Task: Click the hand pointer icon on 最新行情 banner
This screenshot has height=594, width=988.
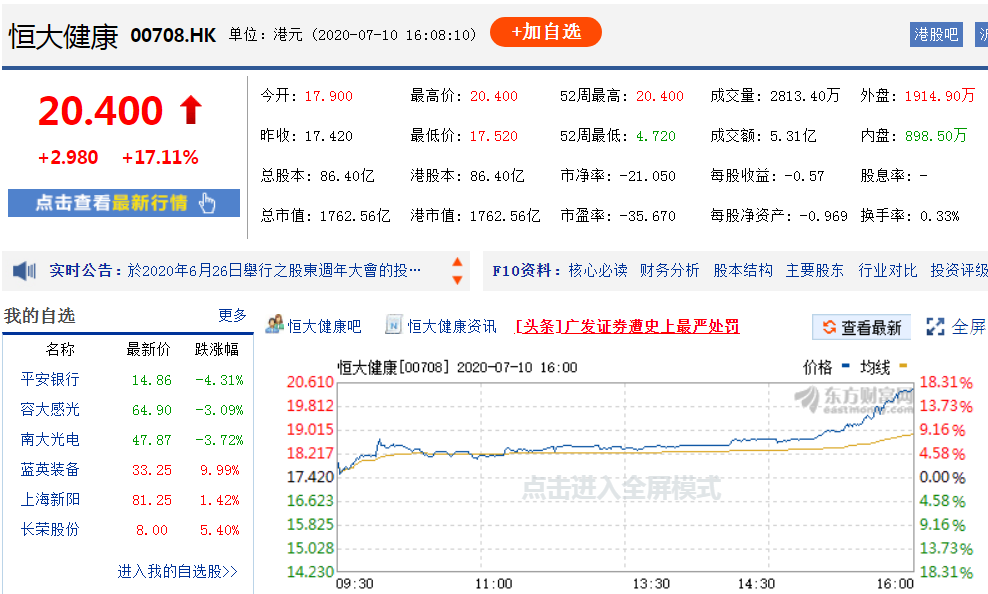Action: (x=207, y=203)
